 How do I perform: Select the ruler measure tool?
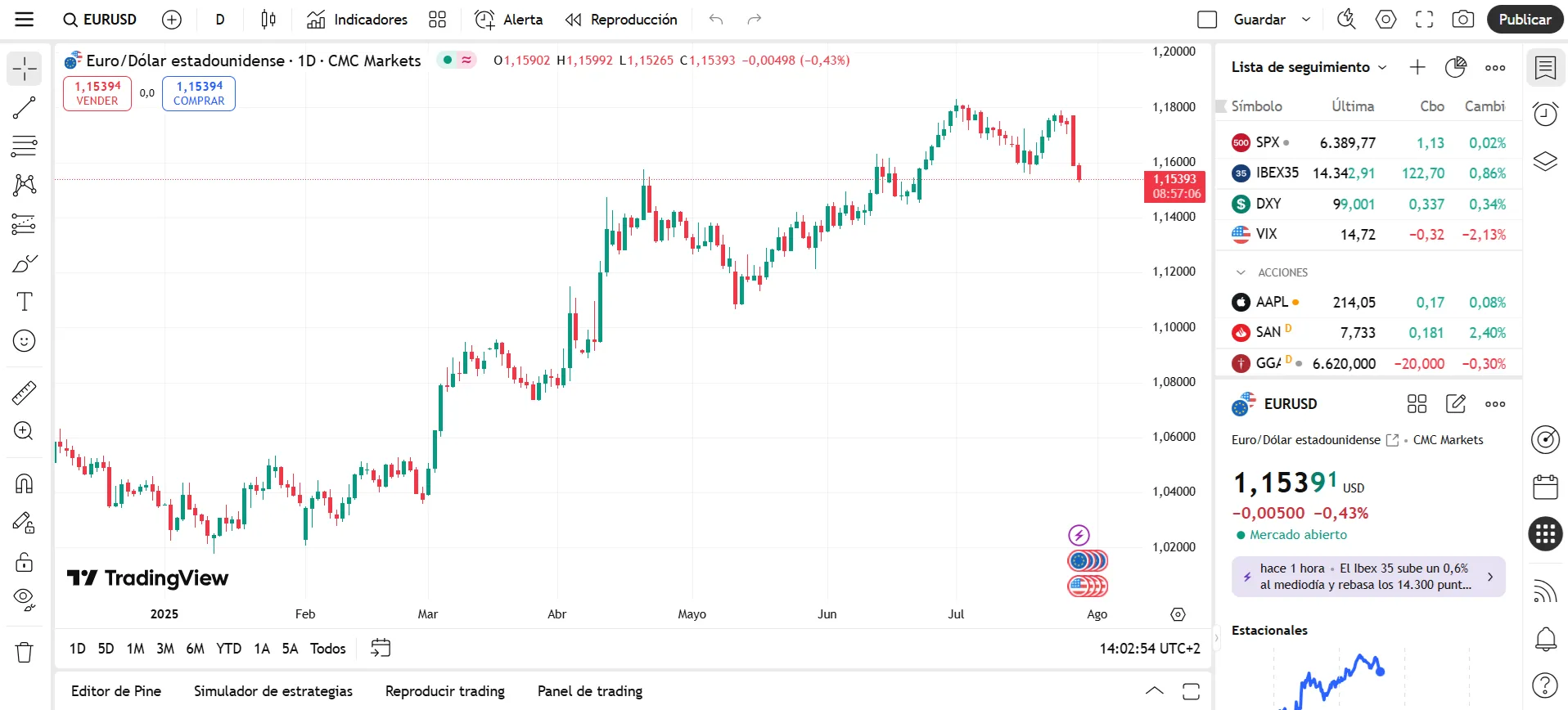click(x=25, y=393)
